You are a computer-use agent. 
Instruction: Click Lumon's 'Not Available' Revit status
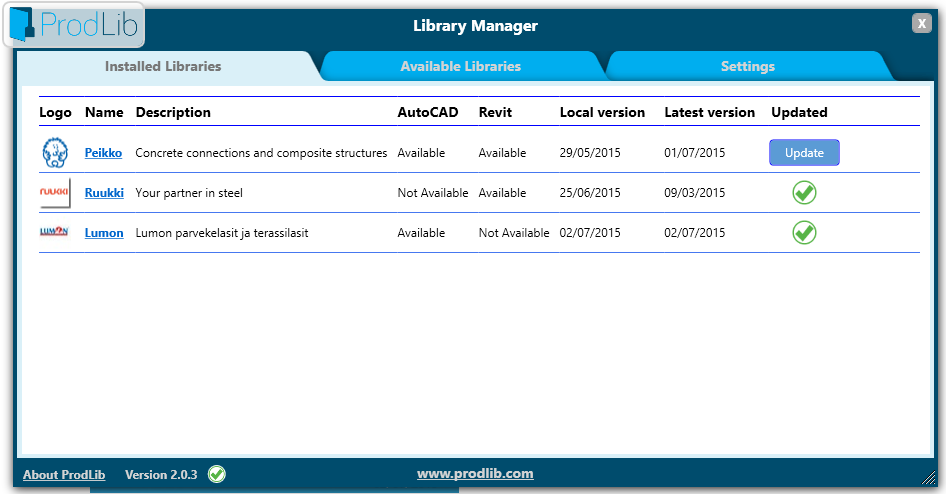pyautogui.click(x=514, y=232)
